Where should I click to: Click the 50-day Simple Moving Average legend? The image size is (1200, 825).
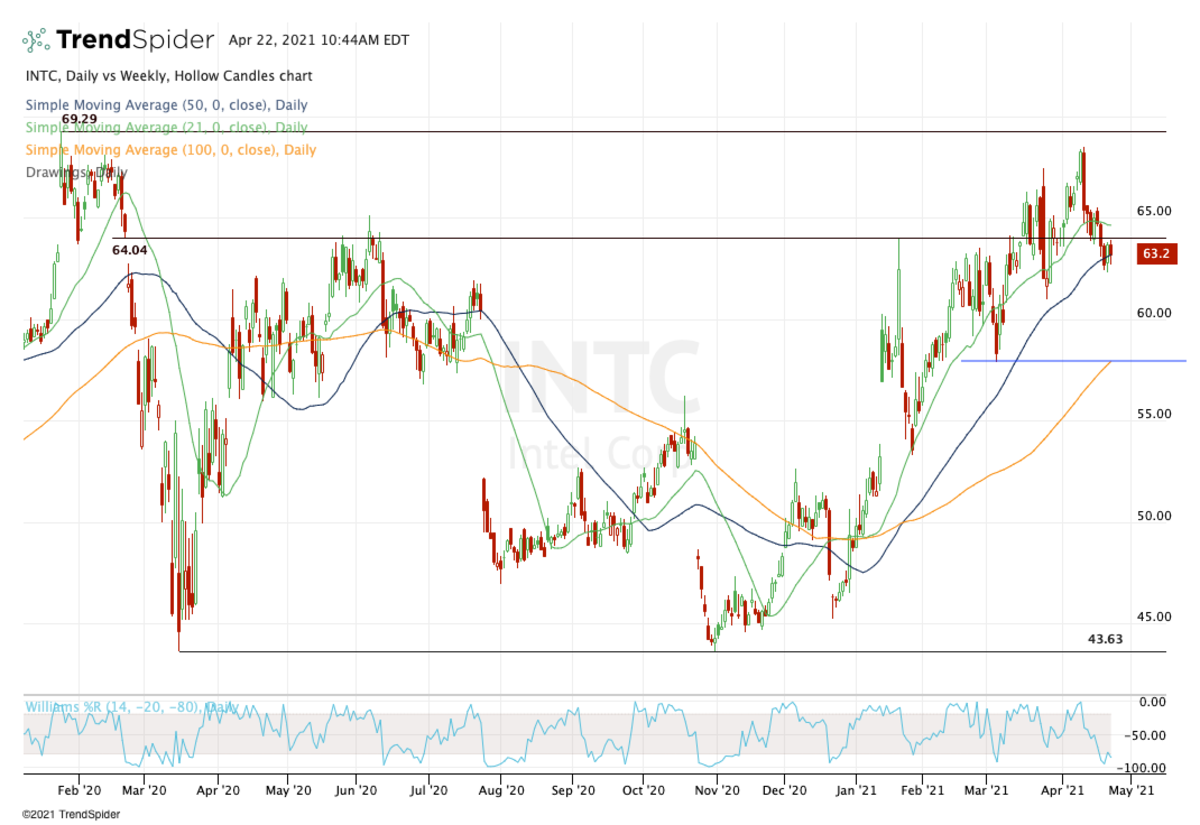coord(166,105)
